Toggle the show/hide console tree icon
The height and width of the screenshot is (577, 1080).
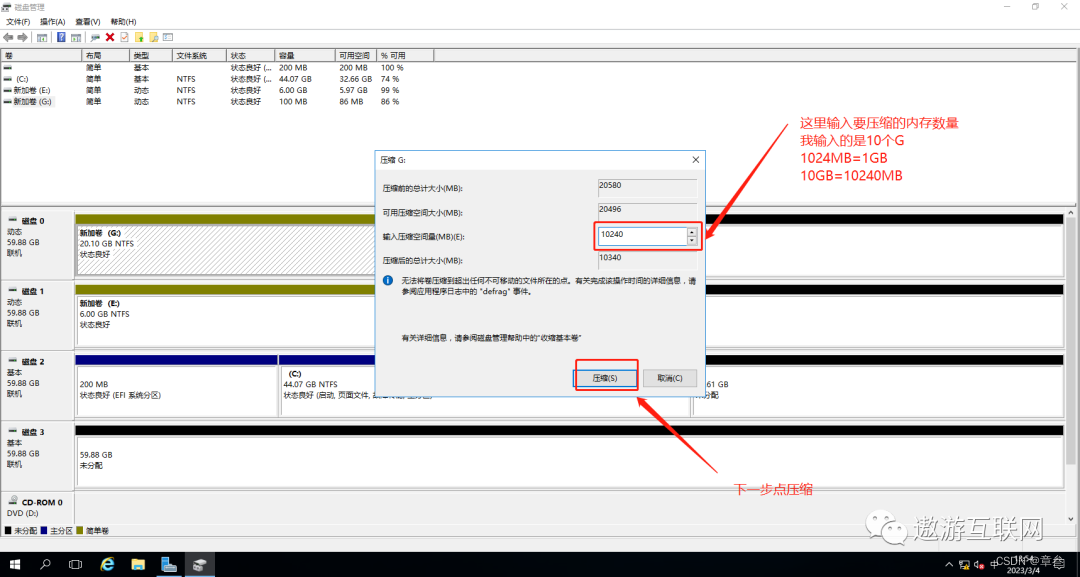coord(42,37)
